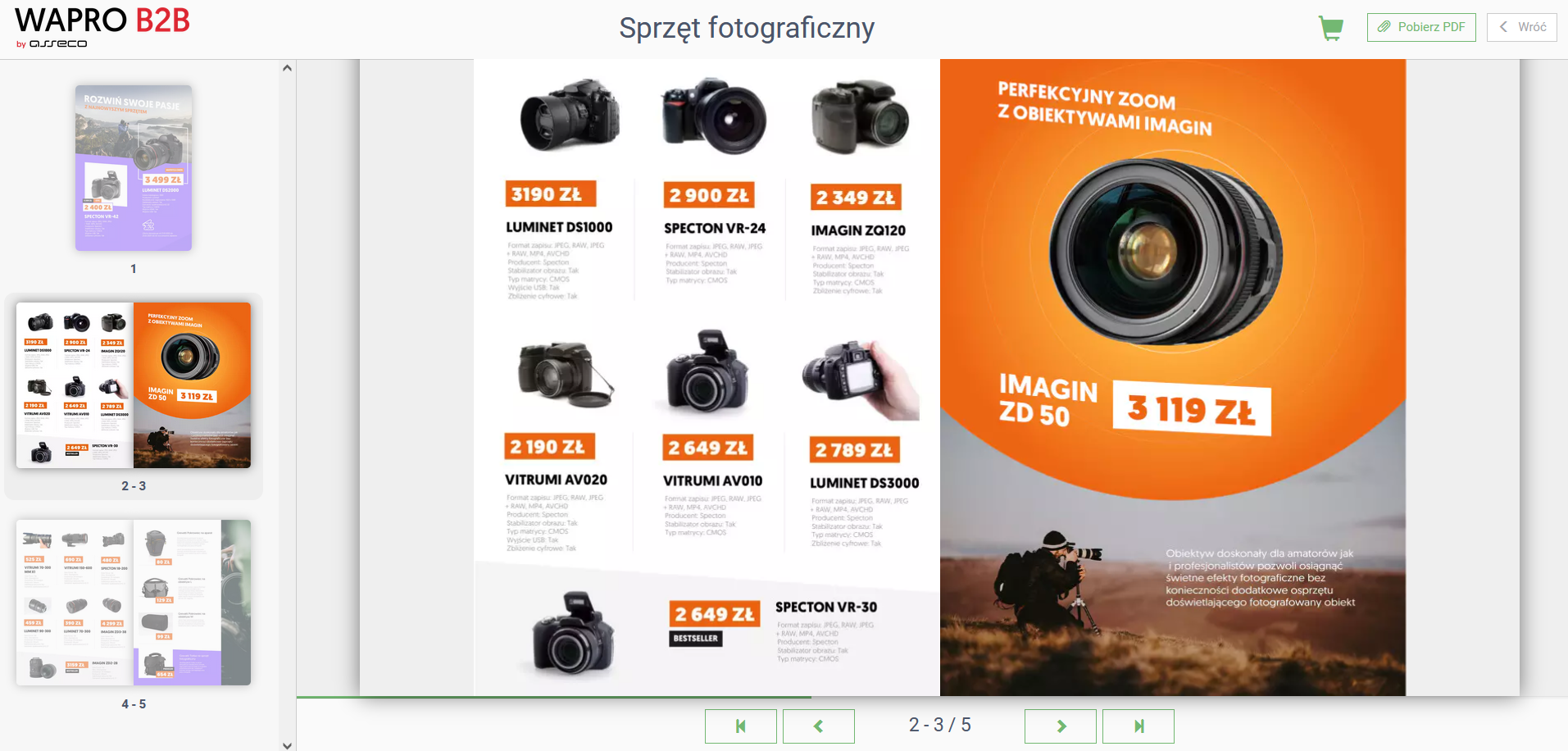1568x751 pixels.
Task: Click the Sprzęt fotograficzny title
Action: tap(747, 28)
